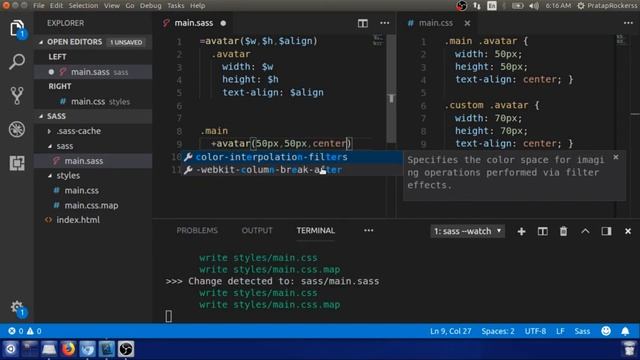Image resolution: width=640 pixels, height=360 pixels.
Task: Collapse the sass folder in the explorer
Action: click(49, 146)
